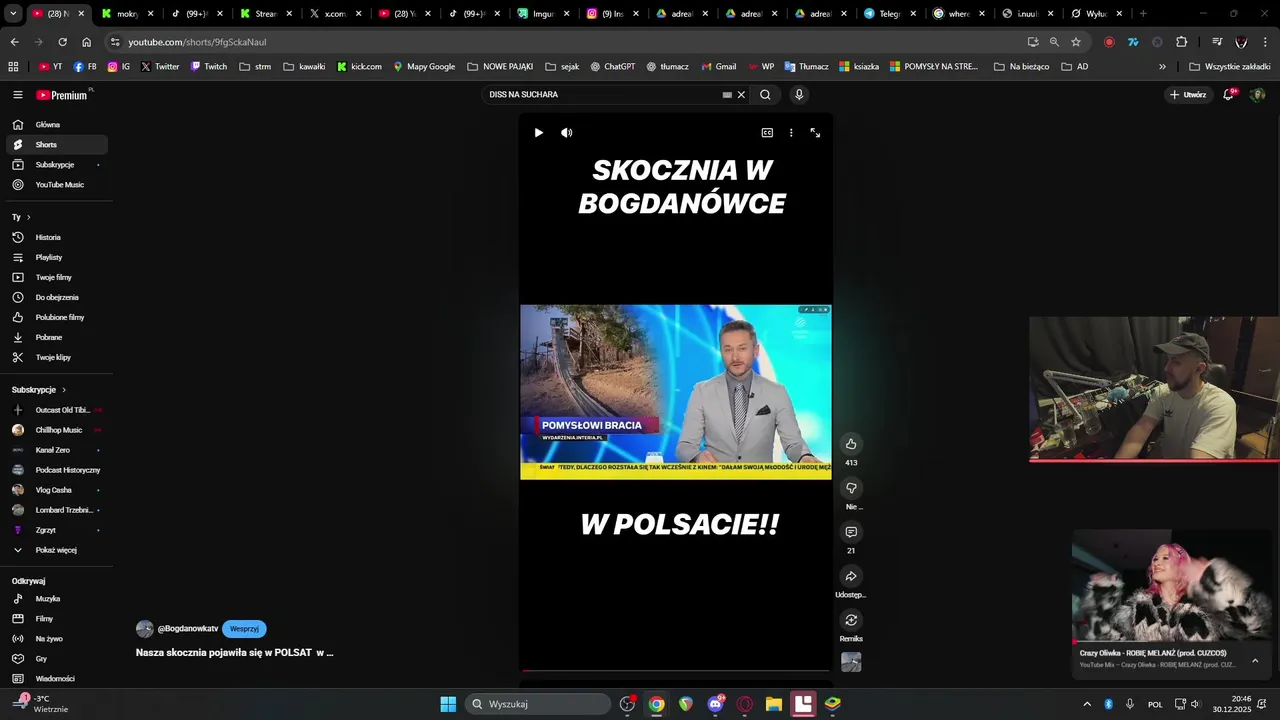
Task: Open the NOWE PAJĄKI bookmark folder
Action: 500,67
